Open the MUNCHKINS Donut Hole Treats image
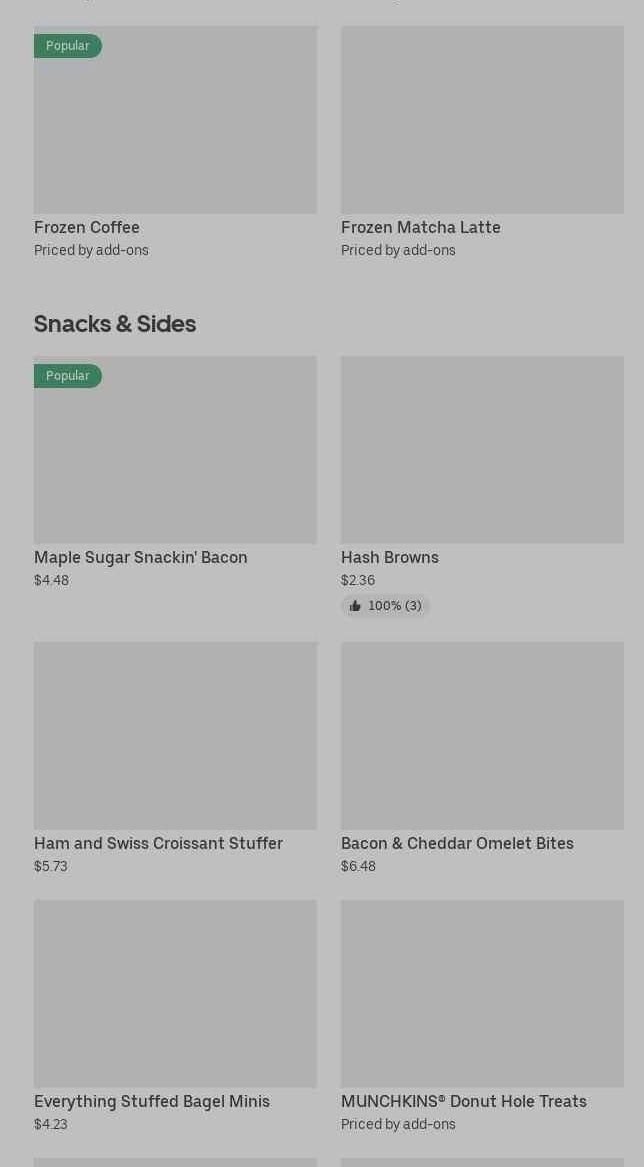Screen dimensions: 644x1167 coord(482,994)
